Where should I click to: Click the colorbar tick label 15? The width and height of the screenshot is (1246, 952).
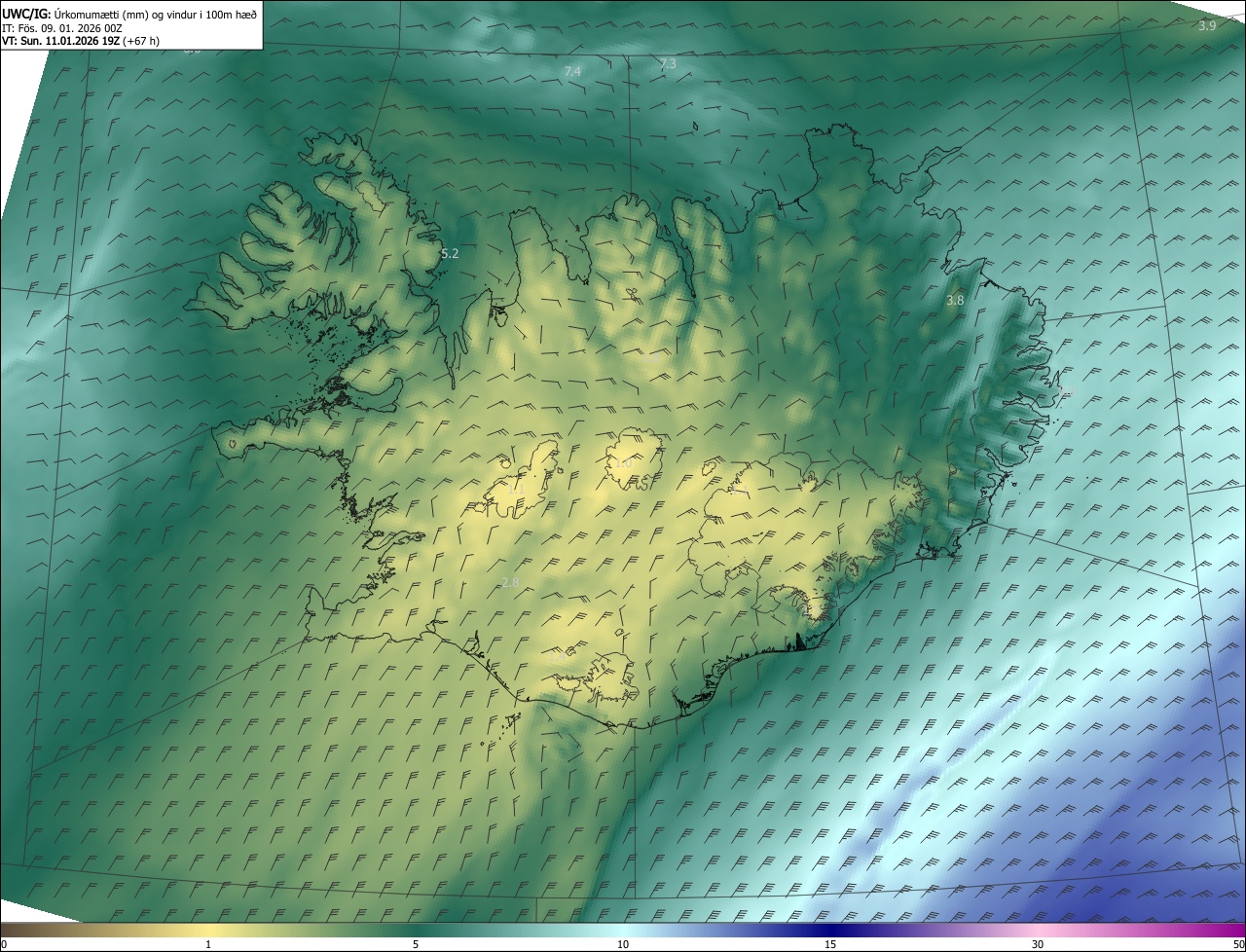(830, 944)
